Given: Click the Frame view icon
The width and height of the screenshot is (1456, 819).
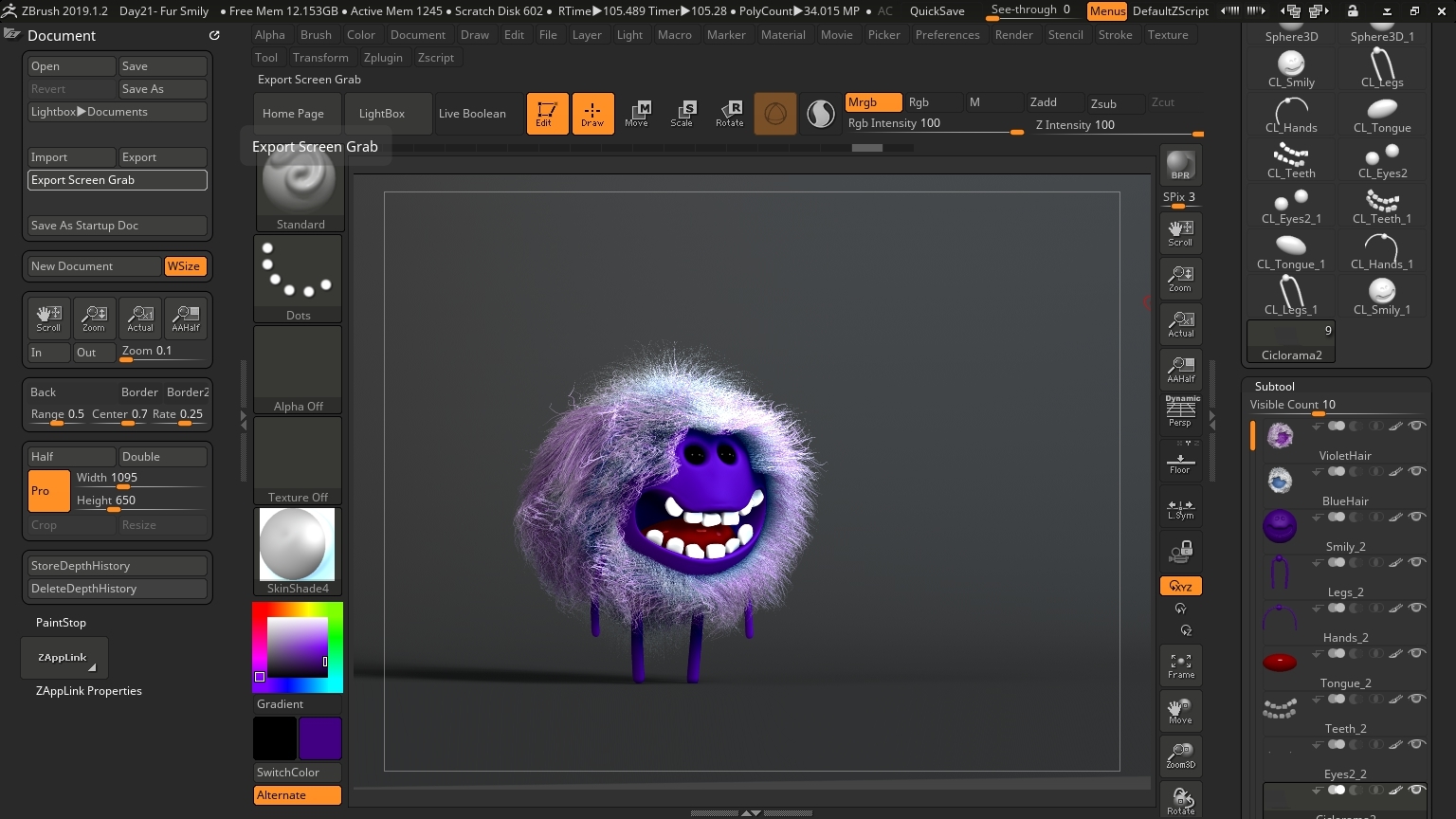Looking at the screenshot, I should (1180, 665).
